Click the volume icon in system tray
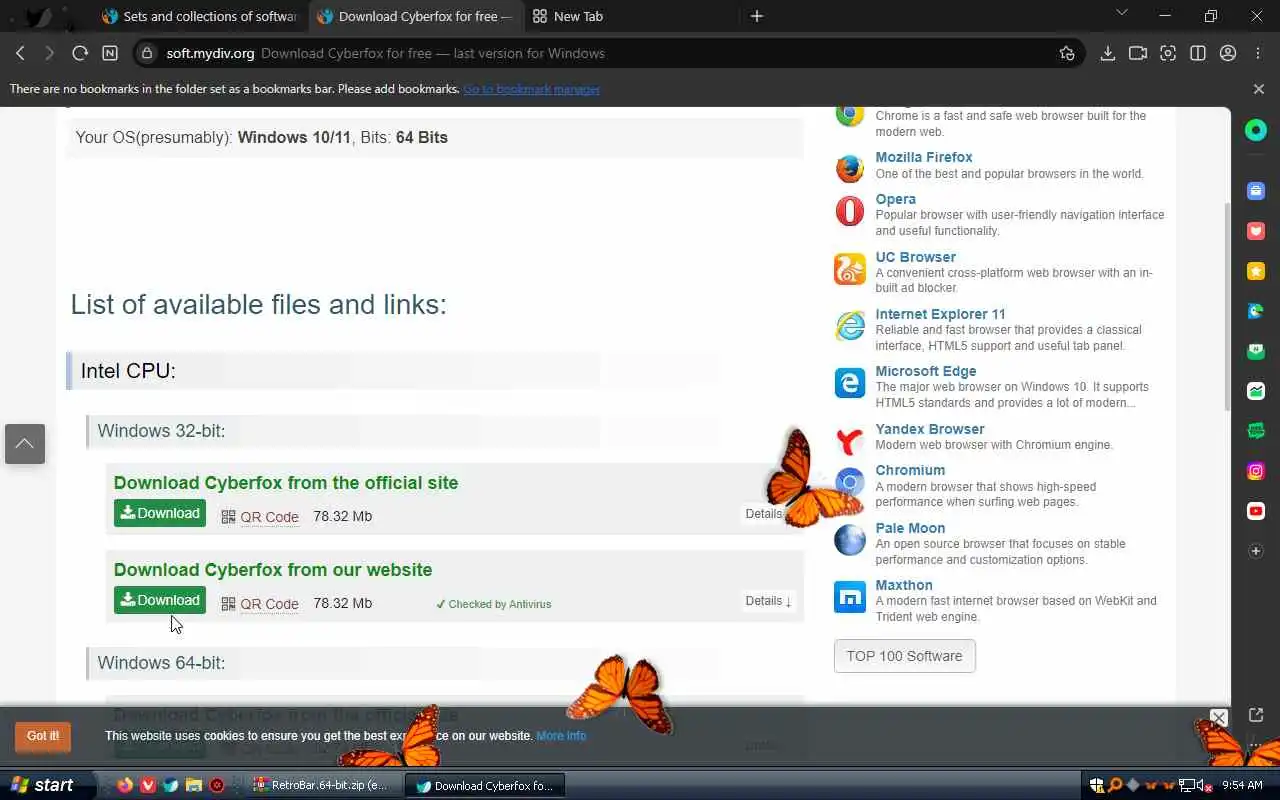The image size is (1280, 800). pyautogui.click(x=1204, y=785)
